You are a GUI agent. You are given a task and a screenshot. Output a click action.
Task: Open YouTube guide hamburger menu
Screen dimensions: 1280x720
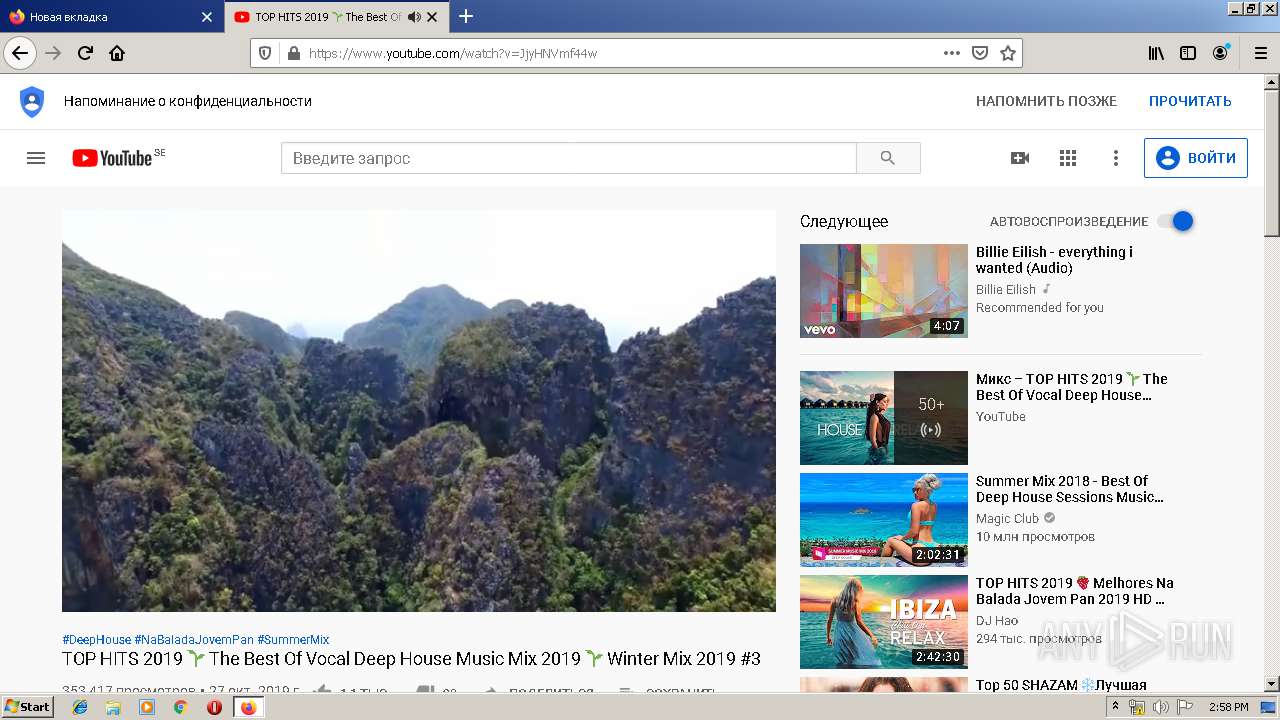click(36, 158)
